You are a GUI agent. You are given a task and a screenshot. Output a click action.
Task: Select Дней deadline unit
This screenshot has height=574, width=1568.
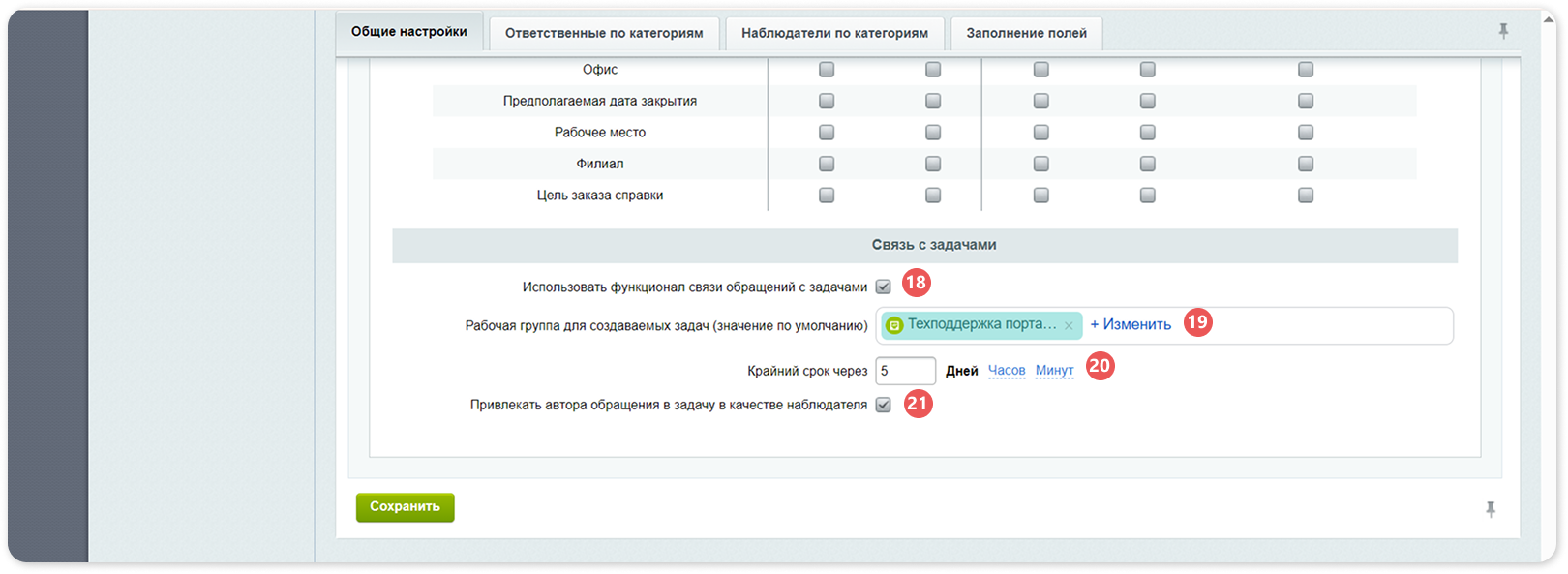click(961, 371)
